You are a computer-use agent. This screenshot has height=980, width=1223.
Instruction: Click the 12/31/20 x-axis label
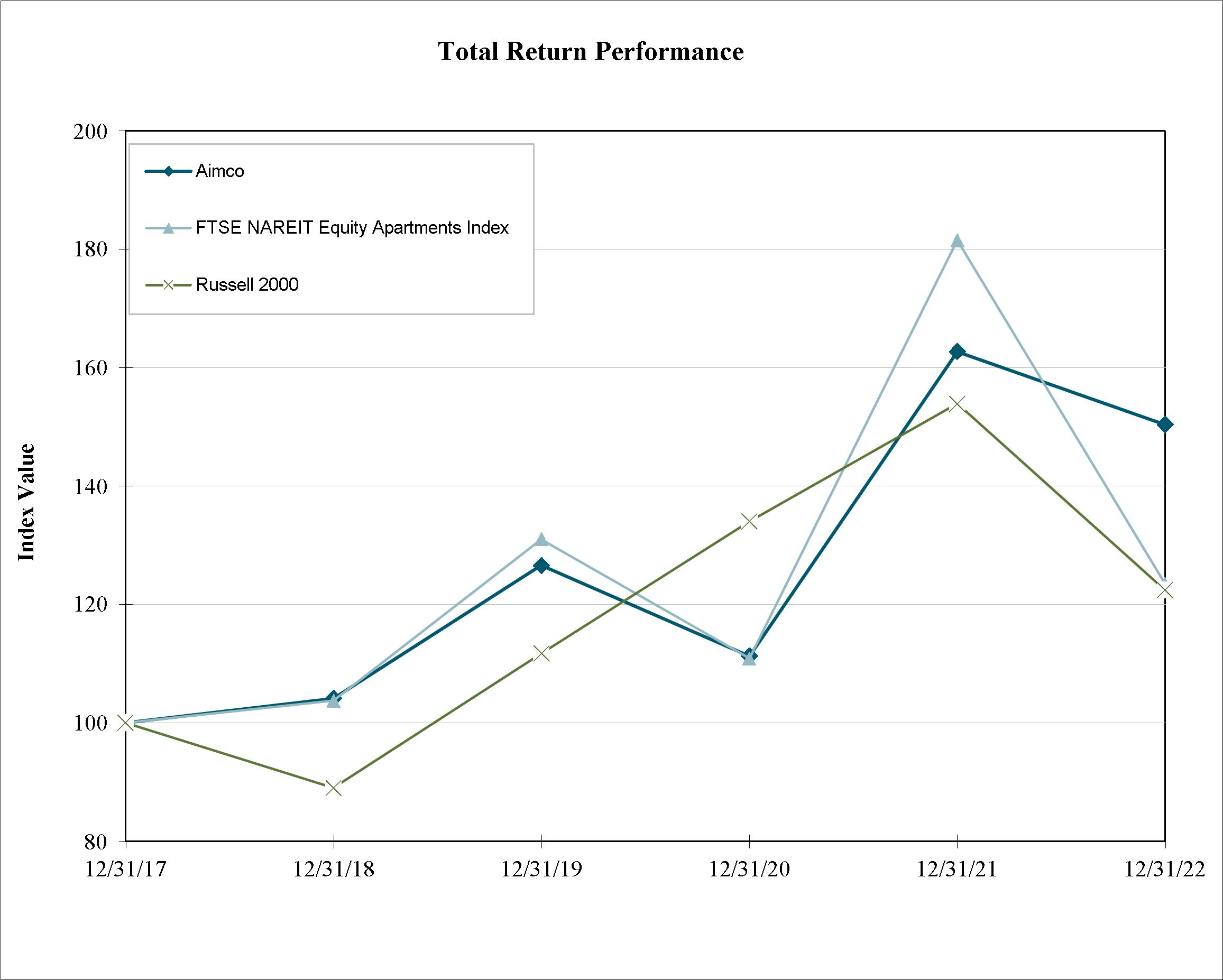[749, 869]
